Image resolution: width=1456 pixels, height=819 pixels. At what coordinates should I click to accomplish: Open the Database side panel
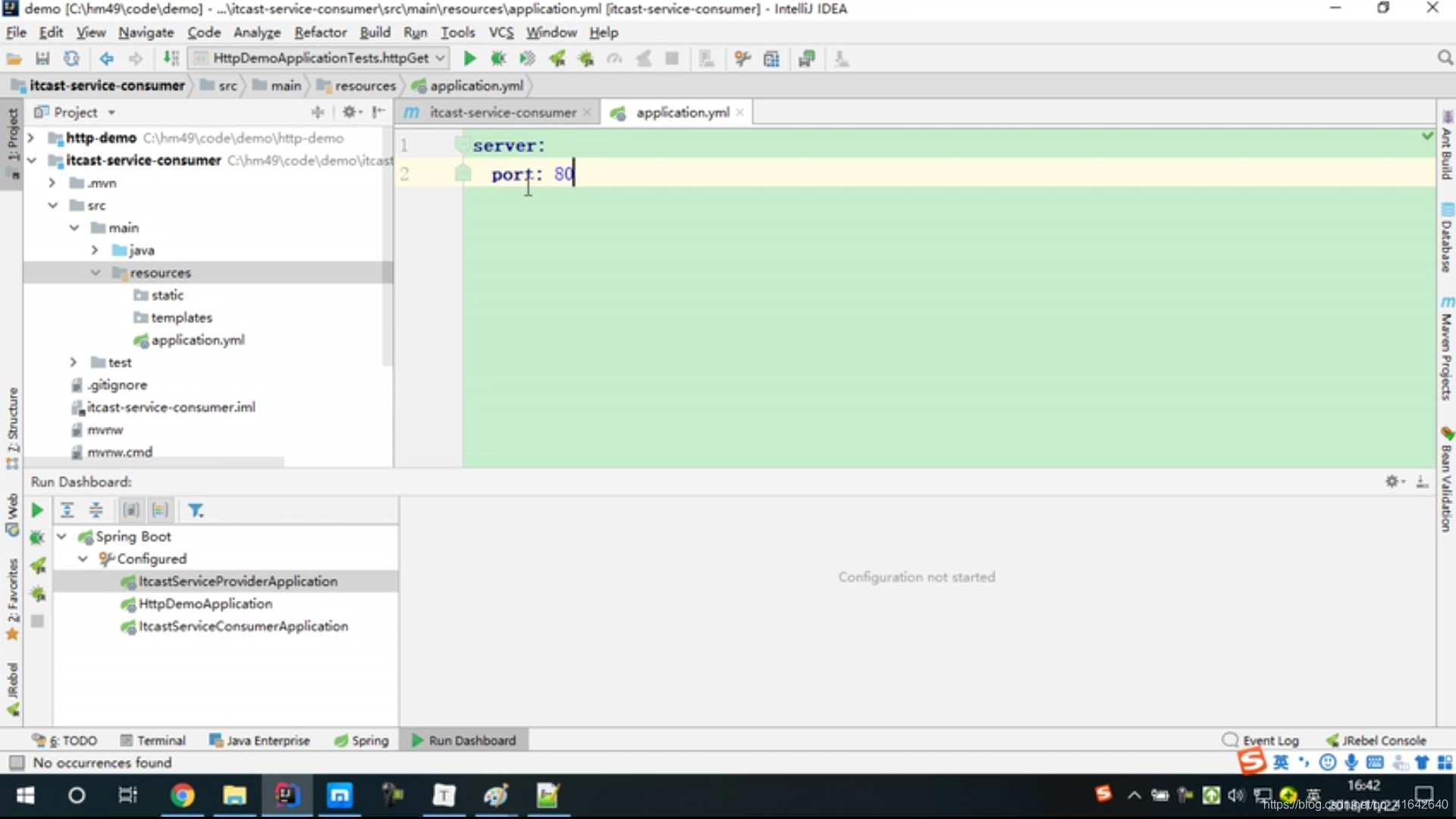click(x=1446, y=237)
